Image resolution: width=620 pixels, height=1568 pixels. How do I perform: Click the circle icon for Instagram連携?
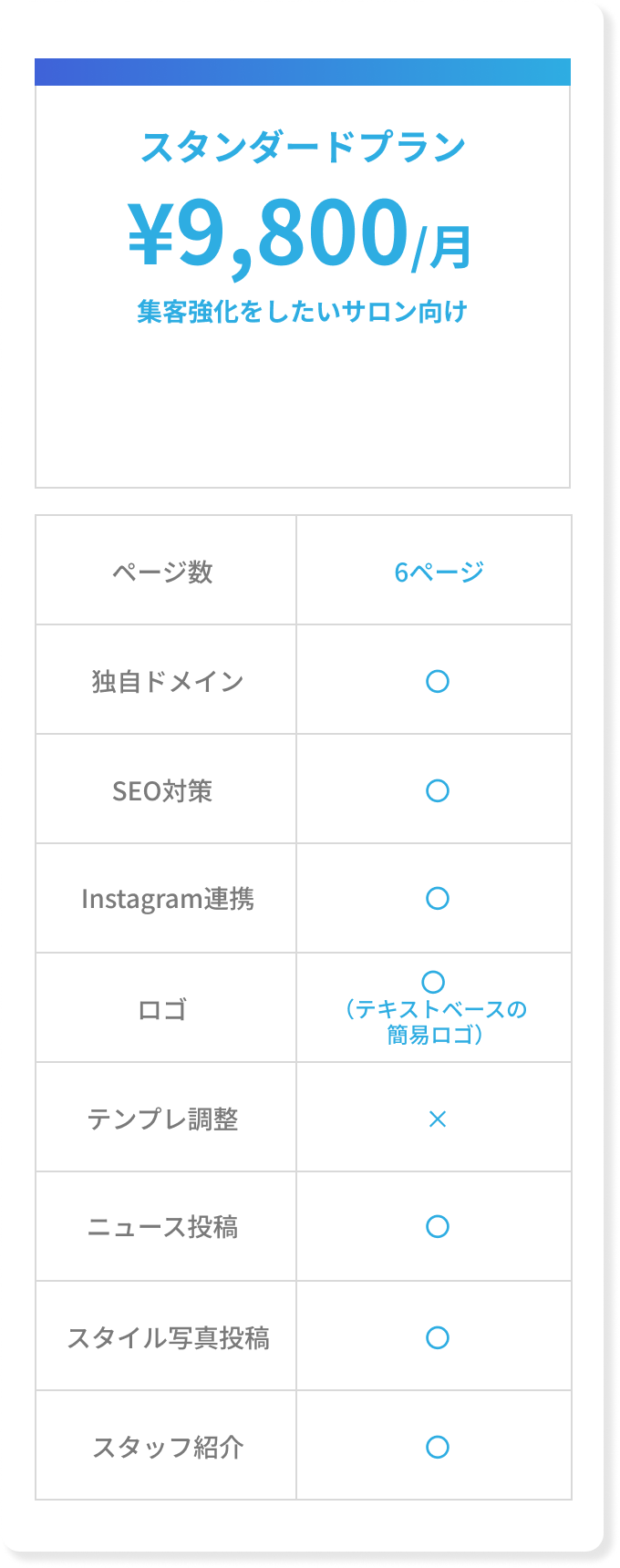click(438, 898)
